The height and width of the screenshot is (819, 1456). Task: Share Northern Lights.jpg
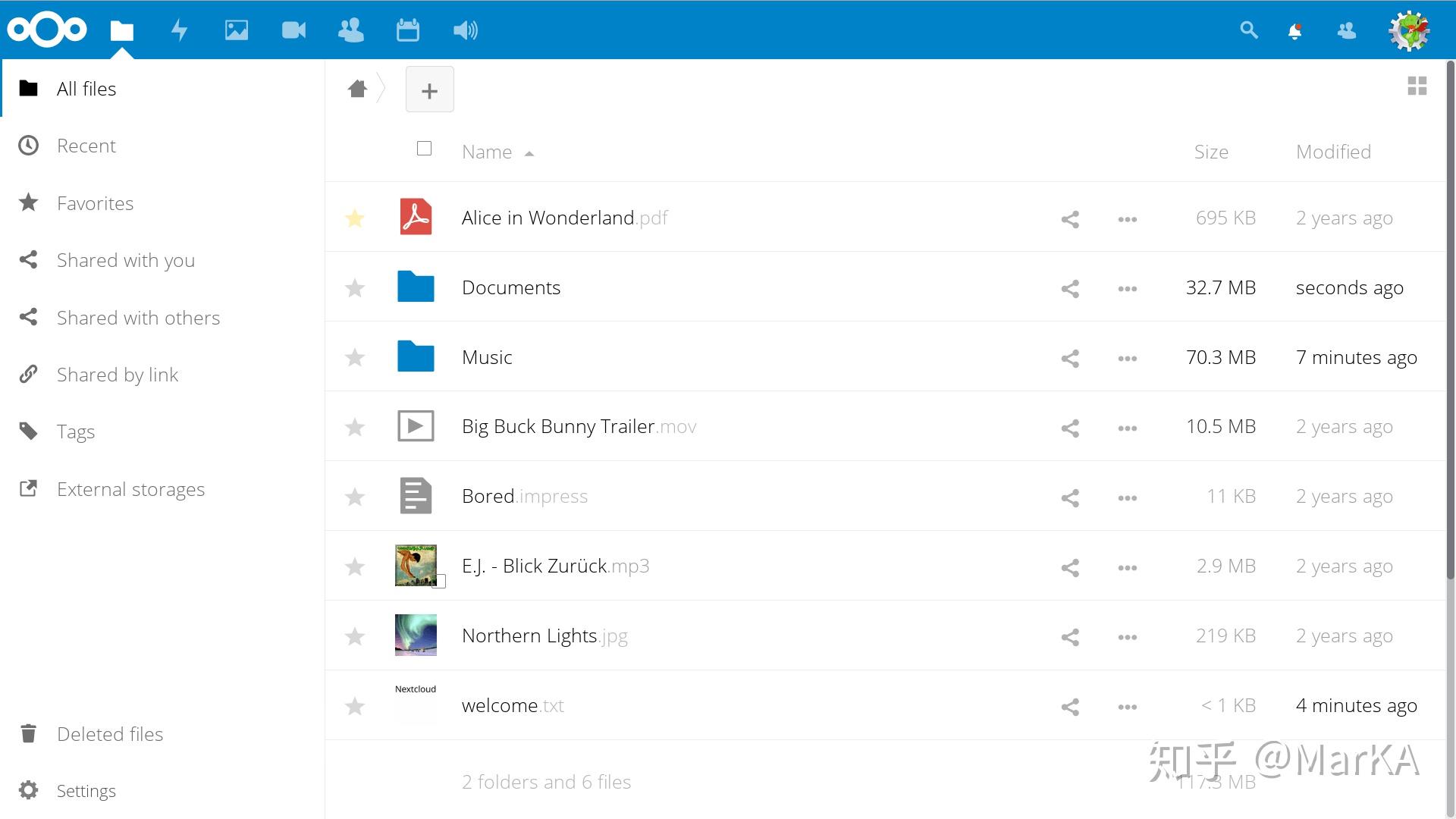coord(1070,637)
